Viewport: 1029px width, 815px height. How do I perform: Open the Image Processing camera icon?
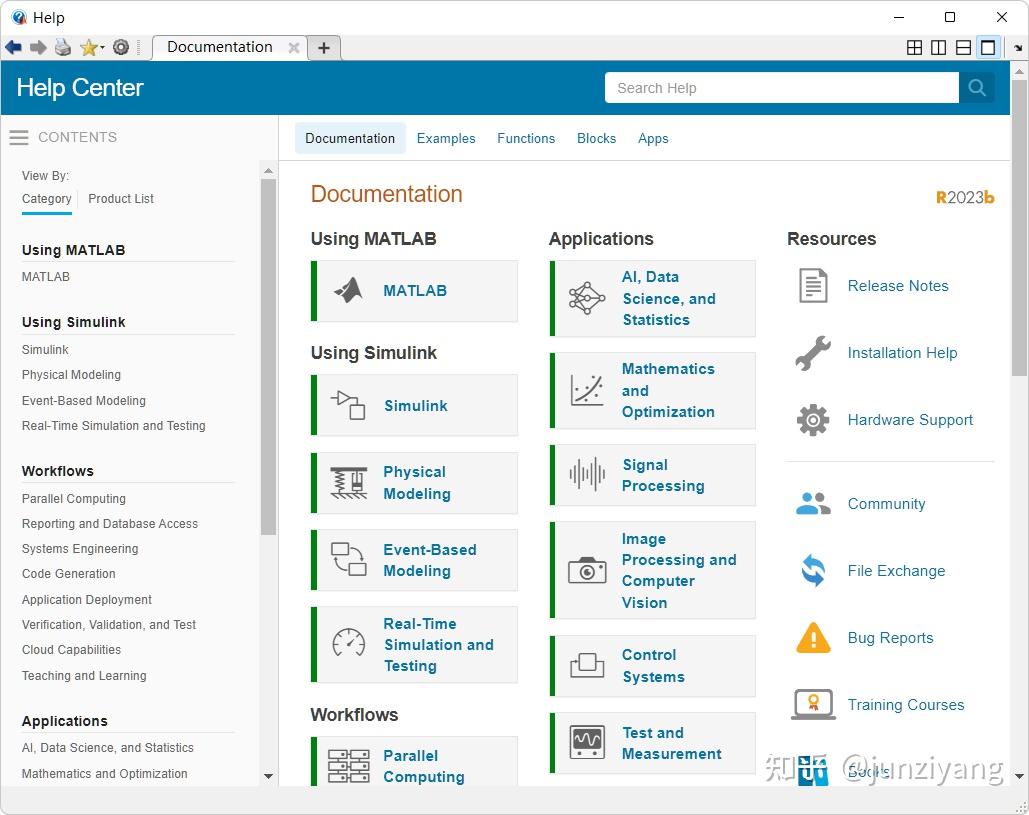[x=587, y=570]
